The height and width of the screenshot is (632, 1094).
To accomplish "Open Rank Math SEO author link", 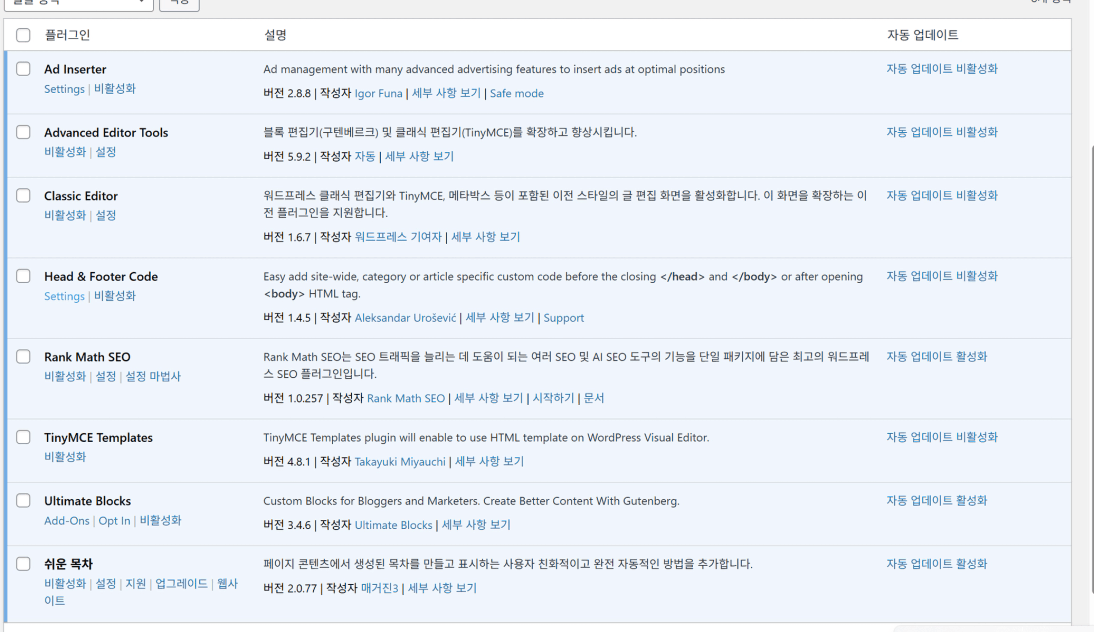I will point(406,398).
